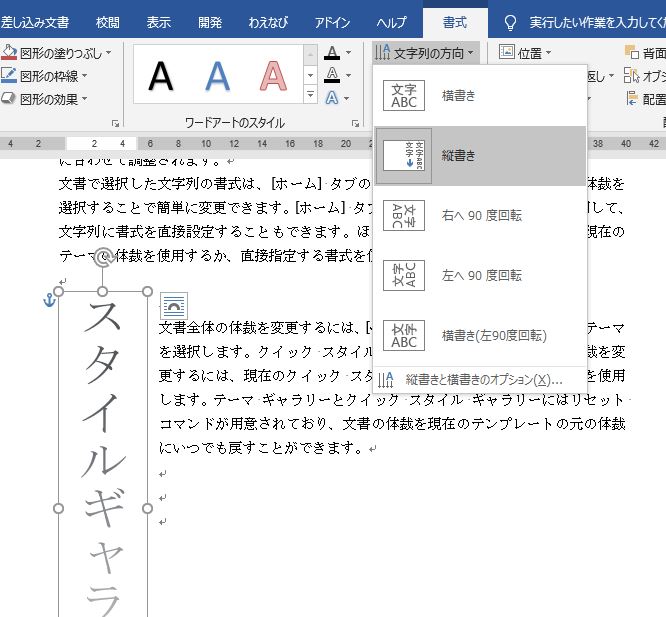Viewport: 666px width, 617px height.
Task: Click the text effects glowing A icon
Action: pyautogui.click(x=332, y=98)
